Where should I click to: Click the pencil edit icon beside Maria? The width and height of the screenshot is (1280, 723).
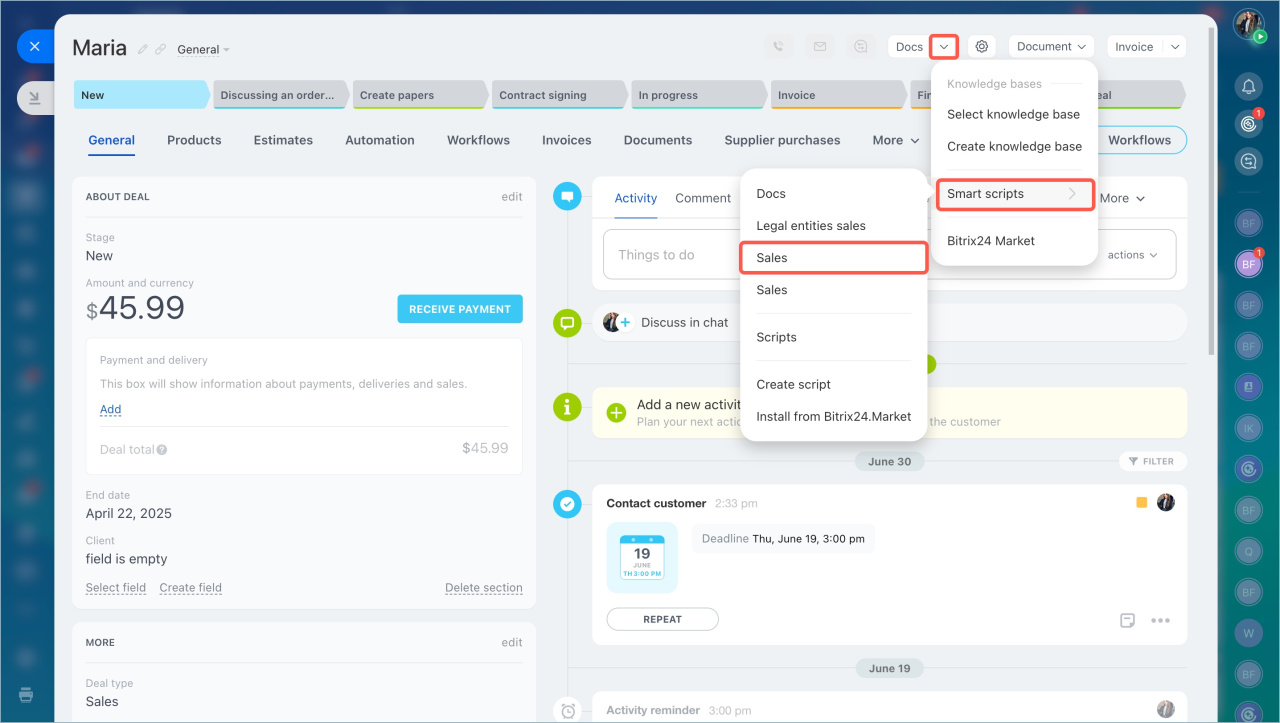coord(143,49)
